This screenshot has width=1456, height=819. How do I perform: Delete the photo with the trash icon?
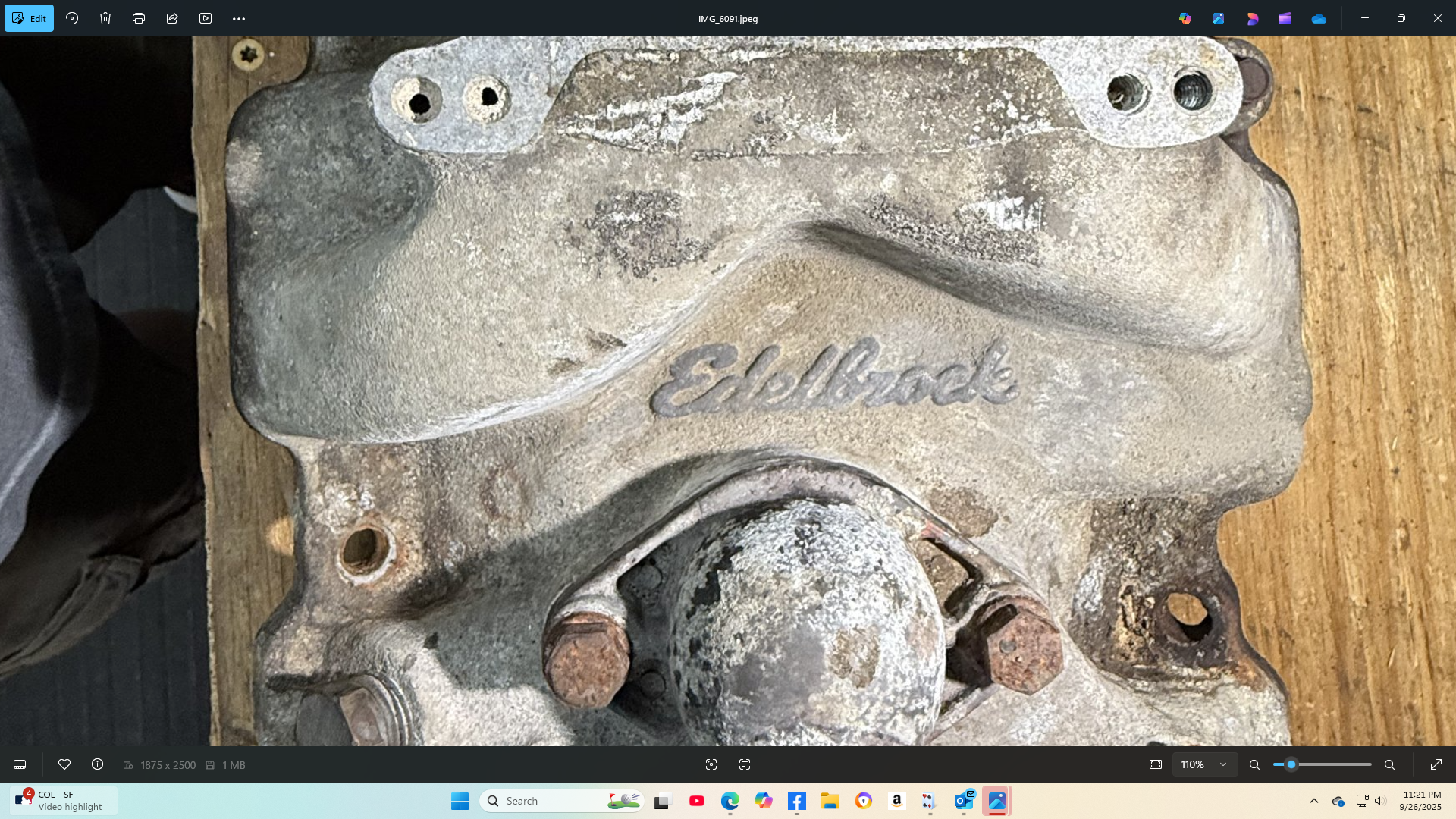click(x=105, y=18)
